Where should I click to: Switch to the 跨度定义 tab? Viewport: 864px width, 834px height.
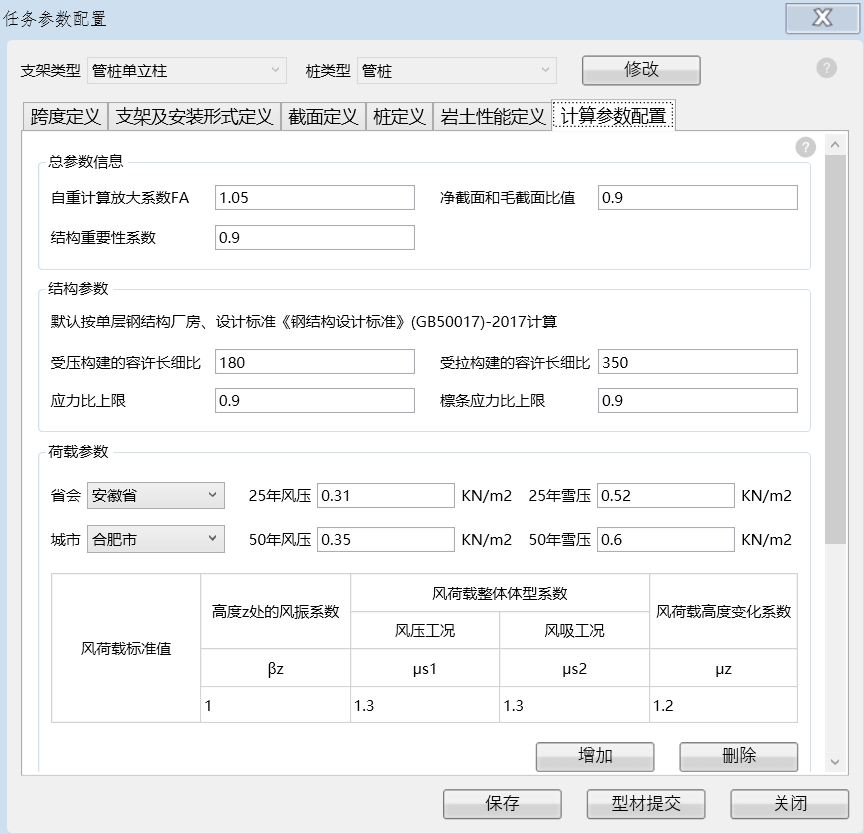coord(65,117)
